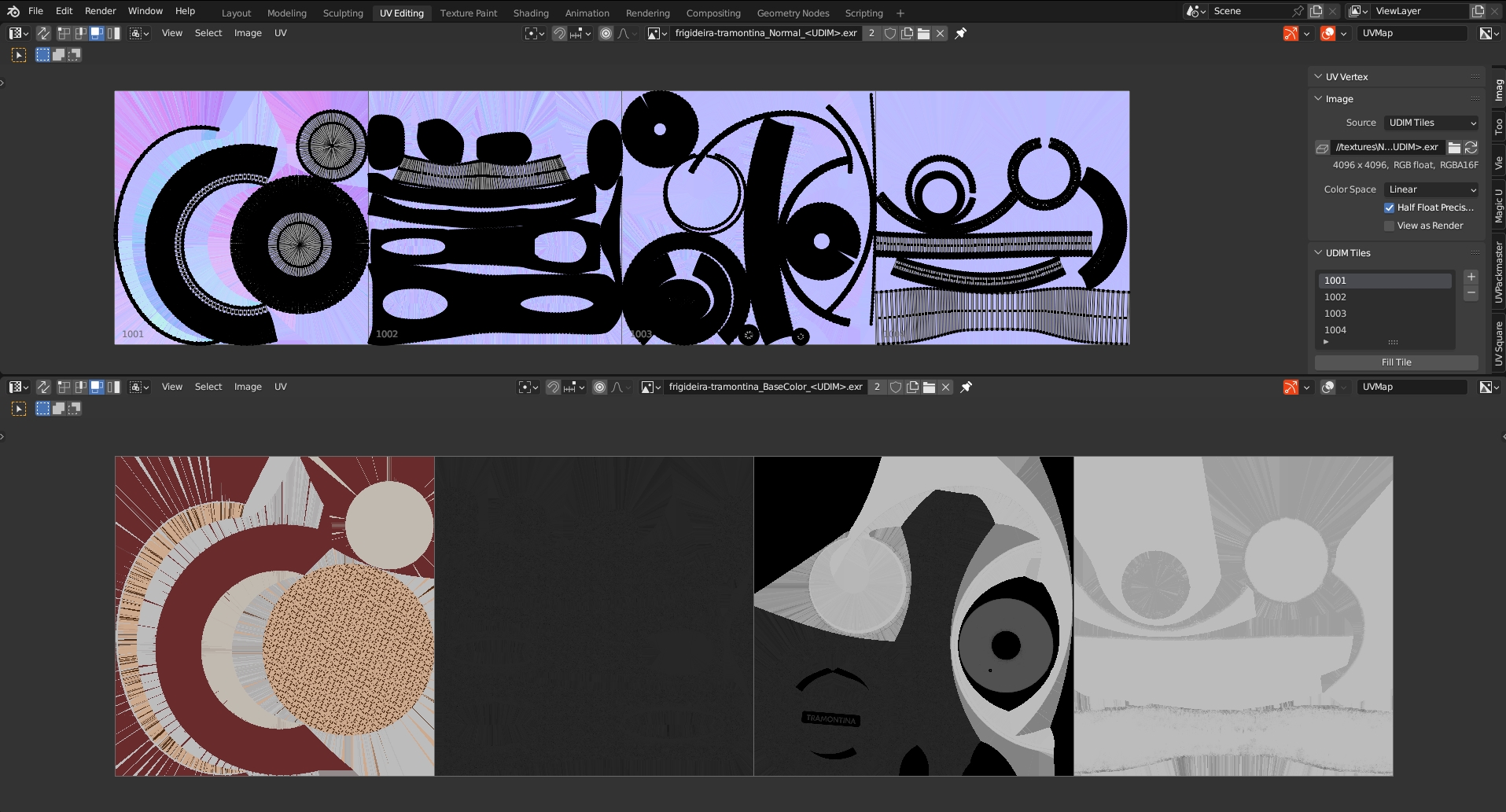This screenshot has height=812, width=1506.
Task: Open the Color Space Linear dropdown
Action: point(1431,189)
